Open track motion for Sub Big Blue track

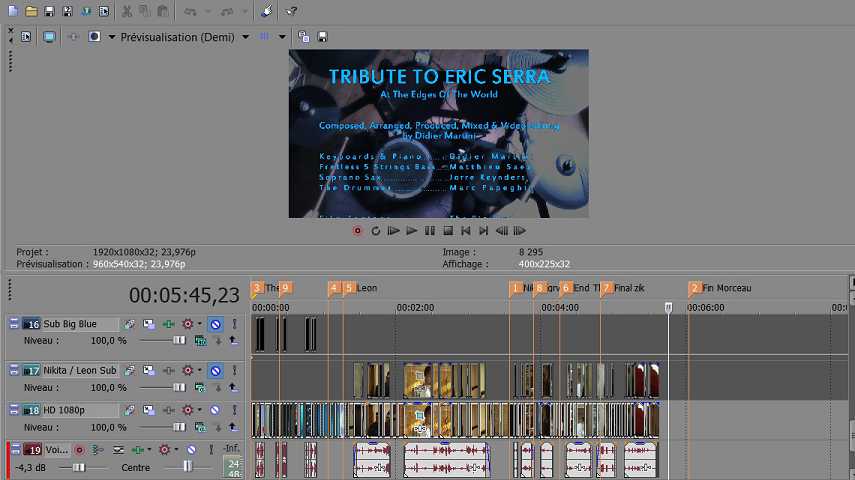[130, 324]
